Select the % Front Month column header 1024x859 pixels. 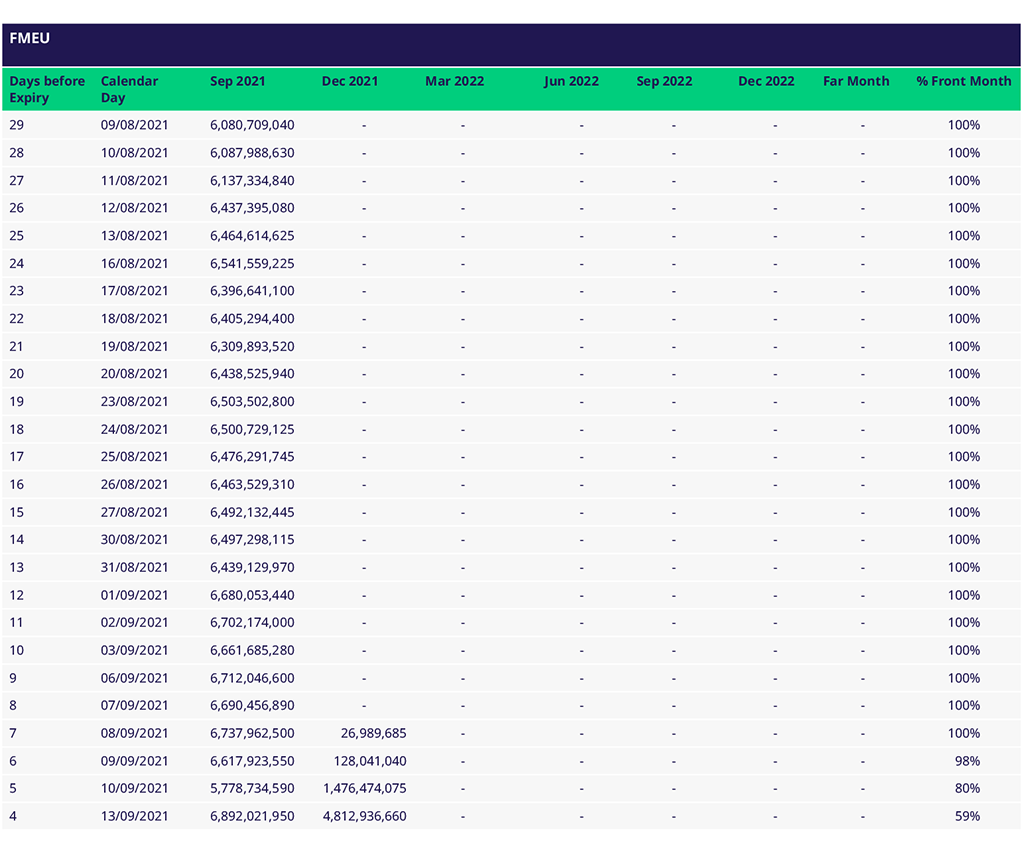coord(963,81)
